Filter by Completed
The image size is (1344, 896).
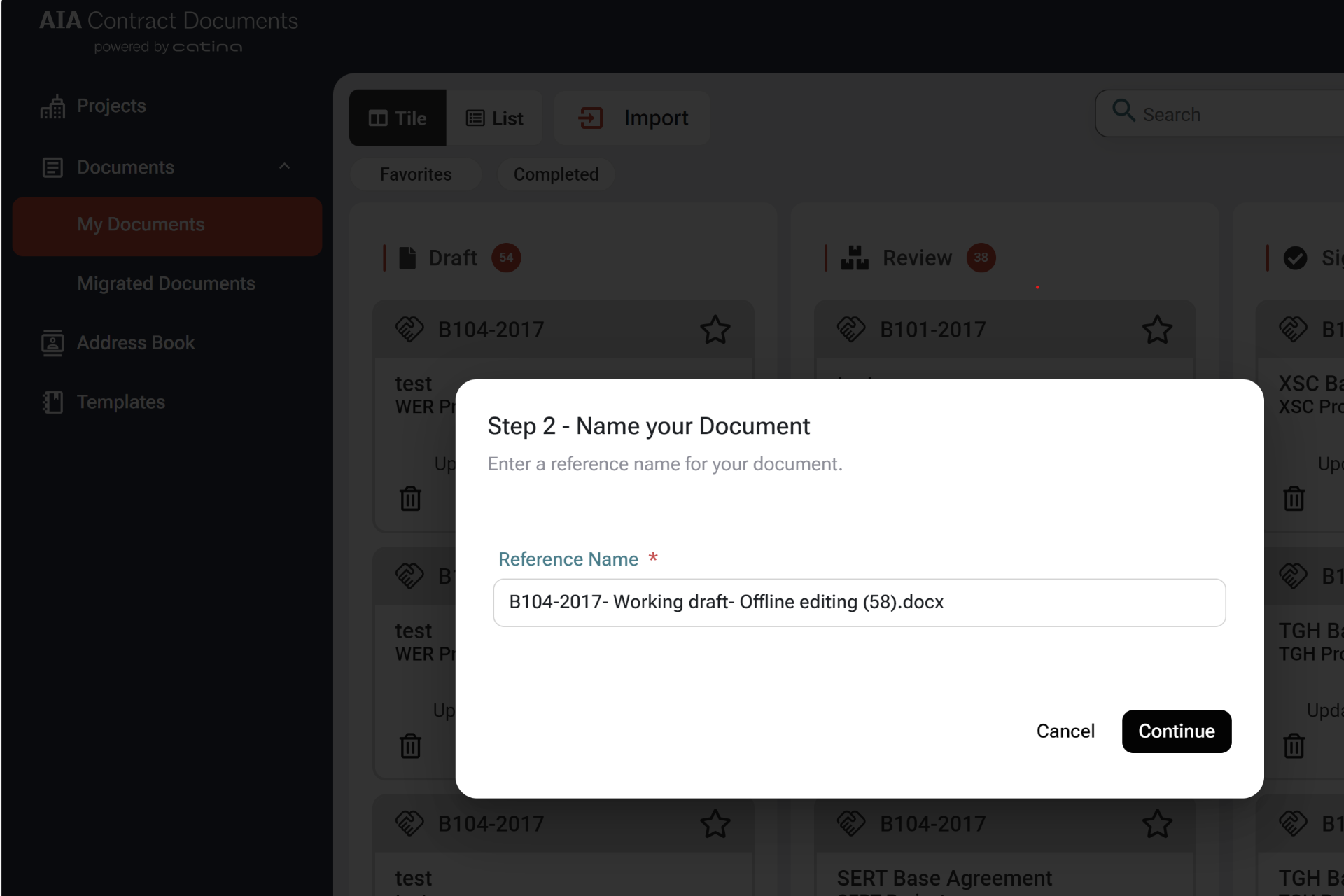556,174
